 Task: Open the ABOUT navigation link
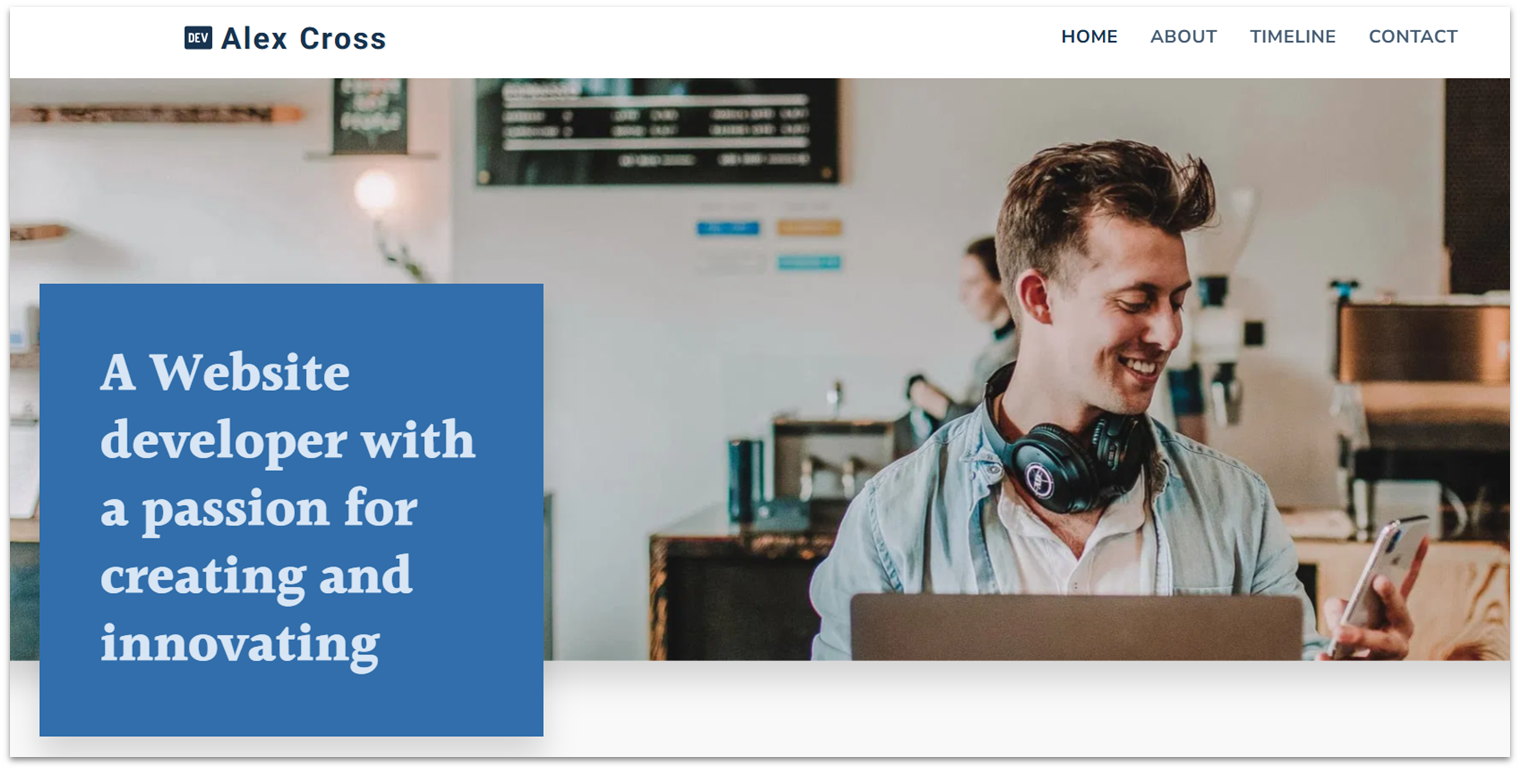coord(1183,37)
